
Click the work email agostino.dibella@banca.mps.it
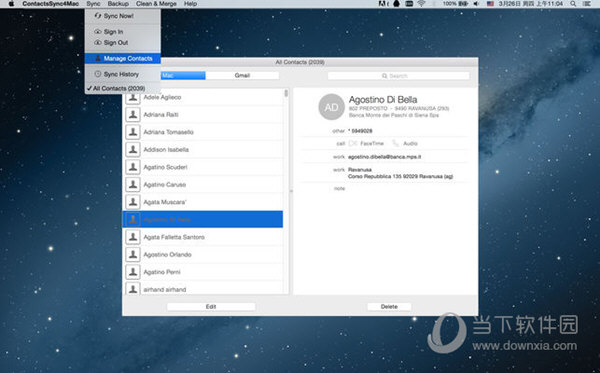(384, 157)
